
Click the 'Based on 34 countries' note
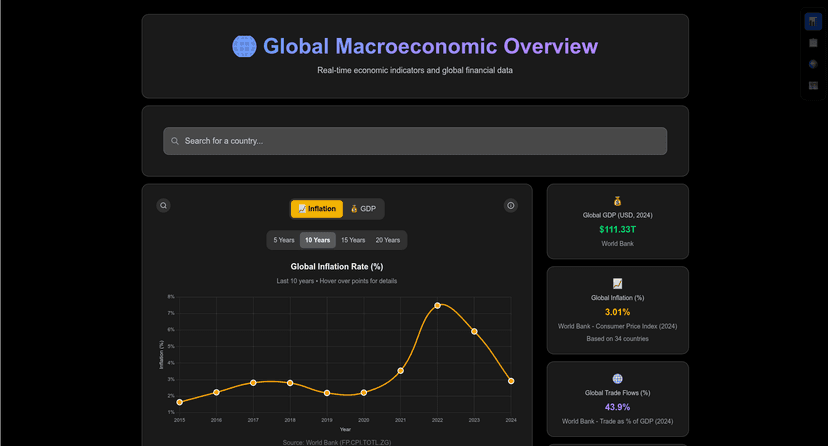[617, 339]
